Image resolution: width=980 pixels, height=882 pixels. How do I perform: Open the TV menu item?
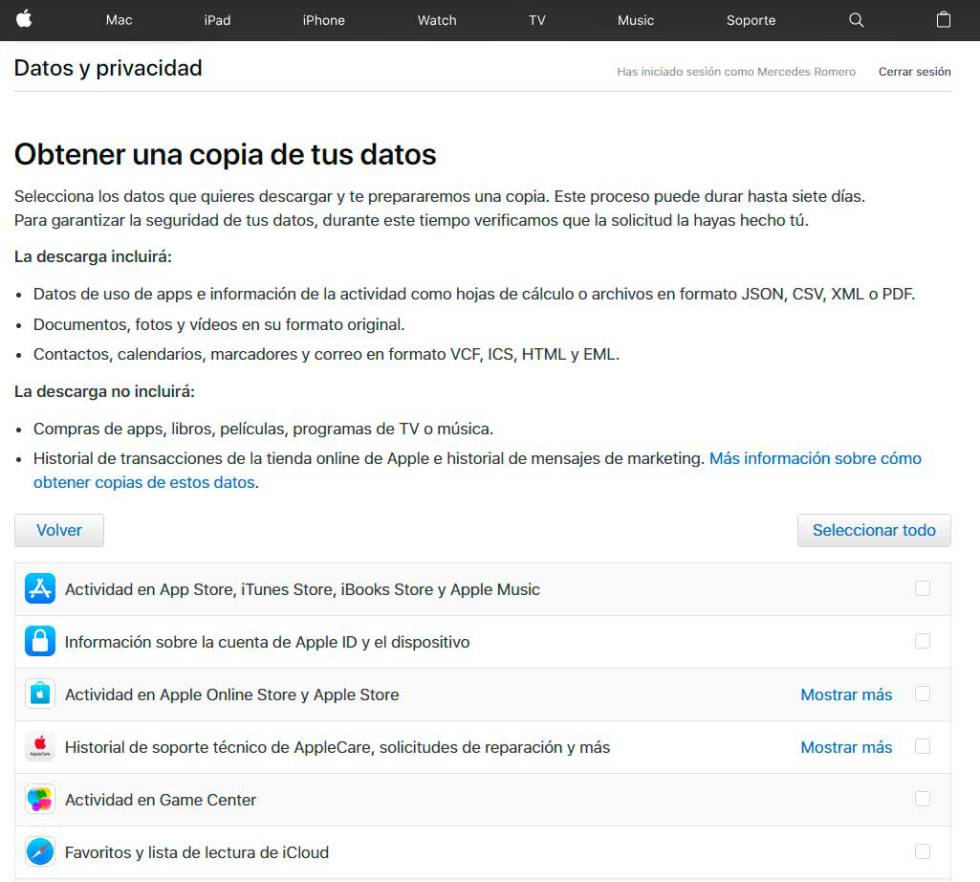click(537, 20)
